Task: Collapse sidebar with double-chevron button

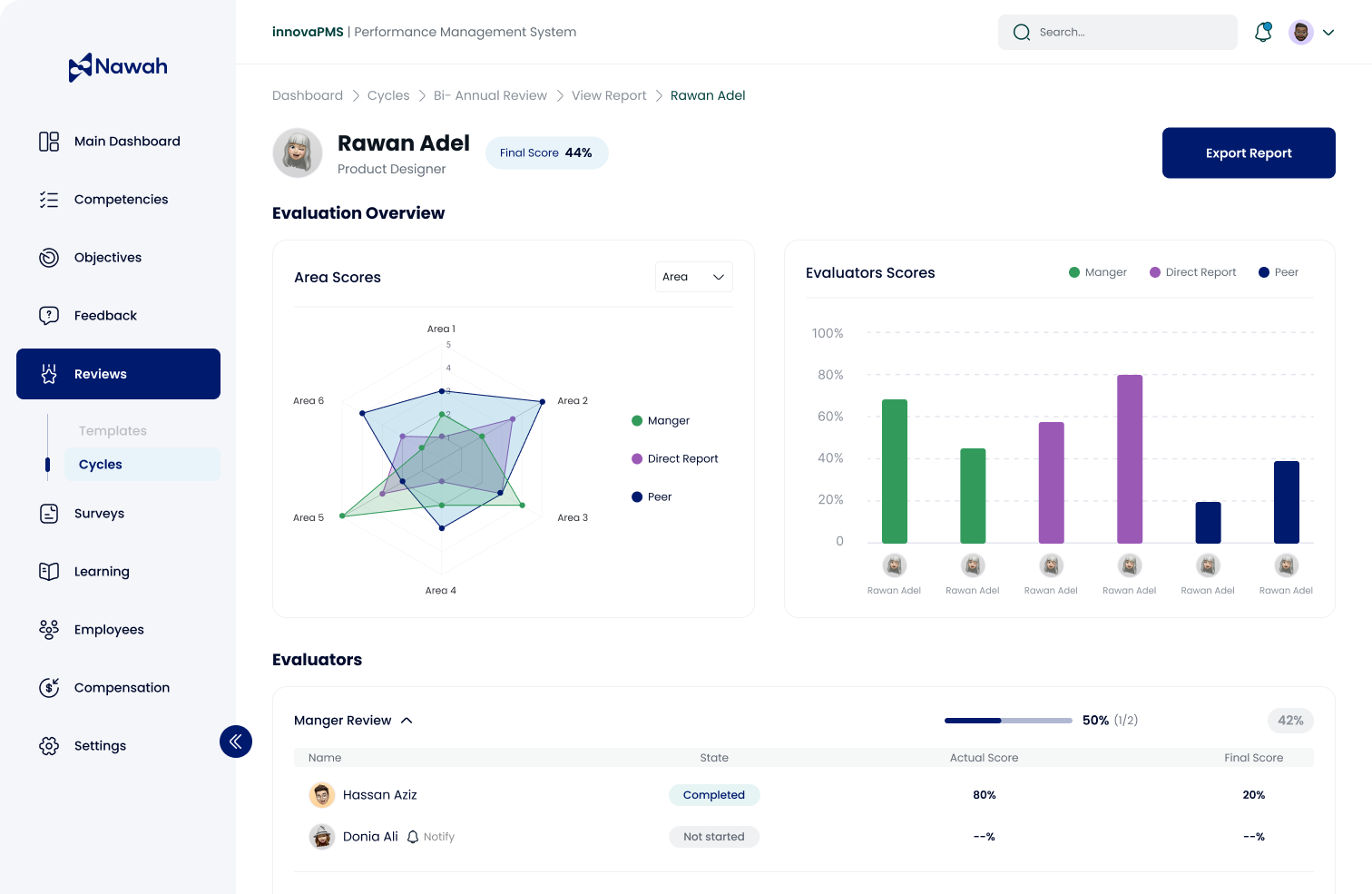Action: [235, 742]
